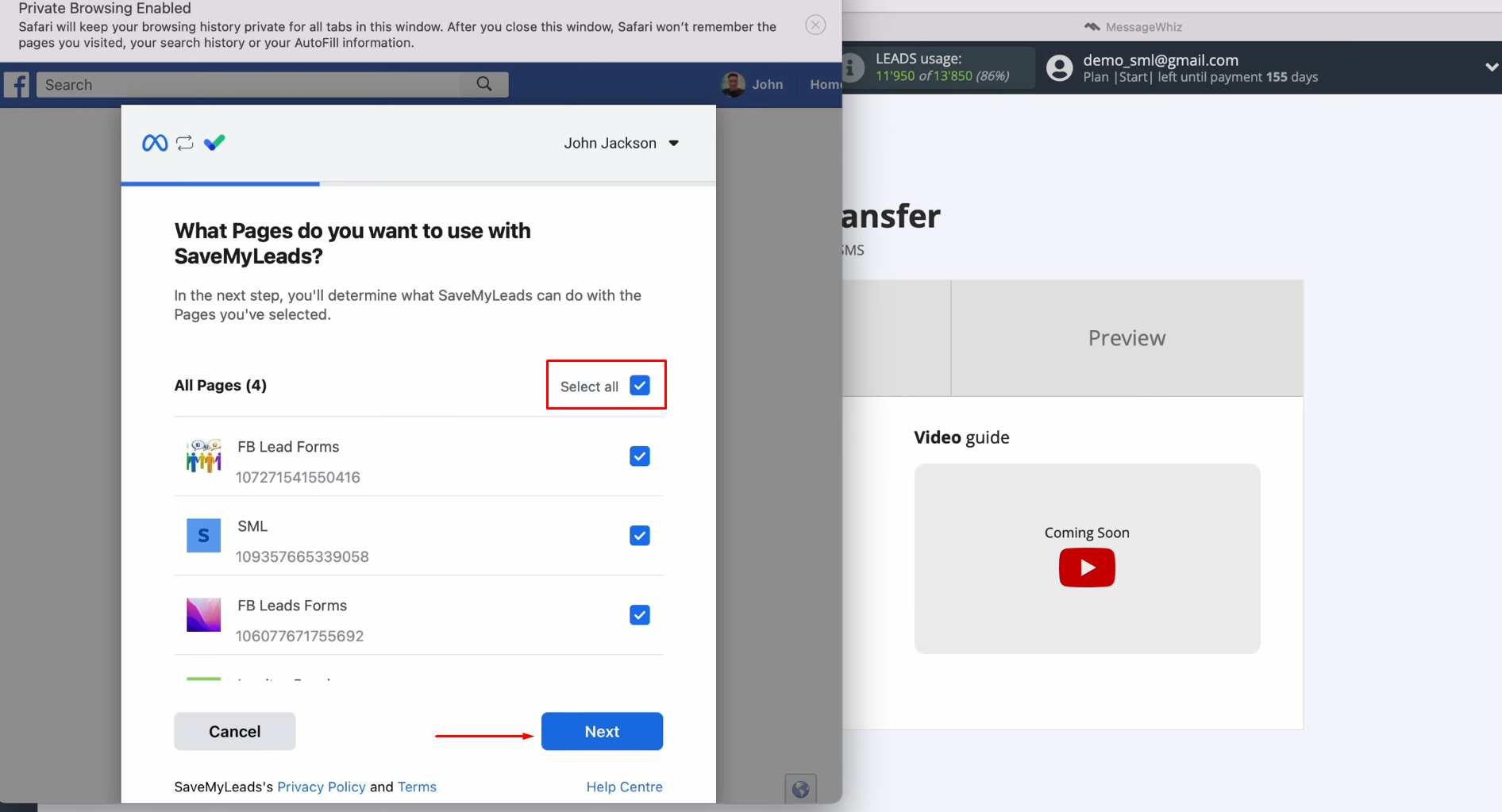Click John's profile avatar in Facebook bar
The image size is (1502, 812).
[733, 84]
